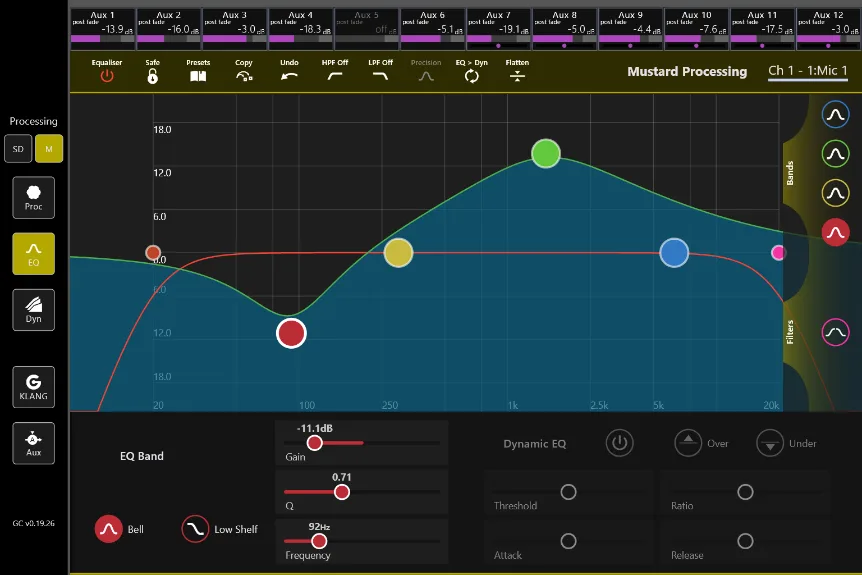
Task: Click the Undo arrow icon
Action: [289, 76]
